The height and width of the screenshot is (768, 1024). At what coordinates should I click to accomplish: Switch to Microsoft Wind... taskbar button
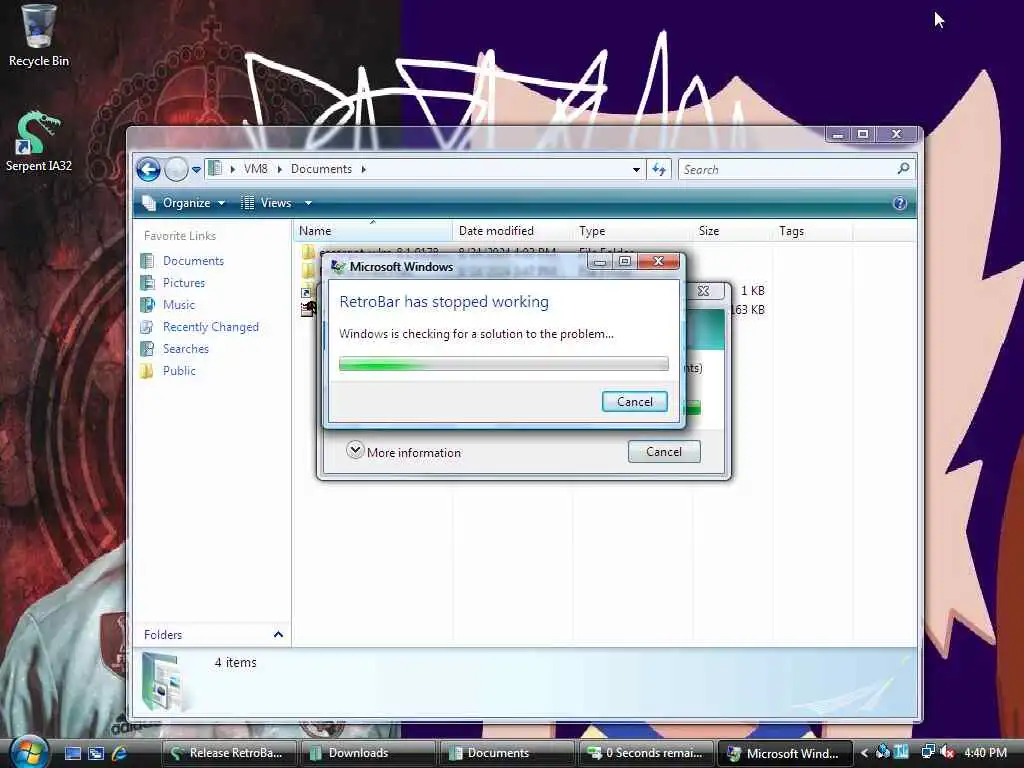click(786, 753)
